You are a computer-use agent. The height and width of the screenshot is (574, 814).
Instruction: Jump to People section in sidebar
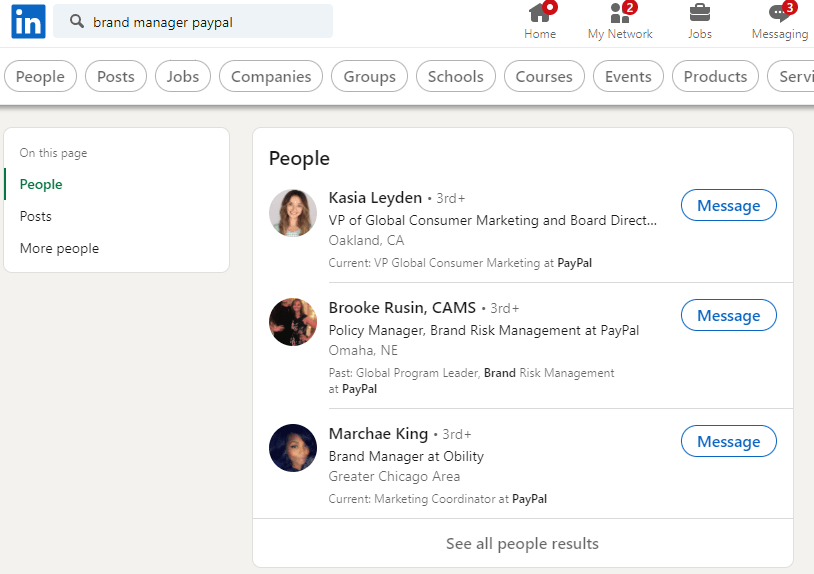[x=41, y=184]
